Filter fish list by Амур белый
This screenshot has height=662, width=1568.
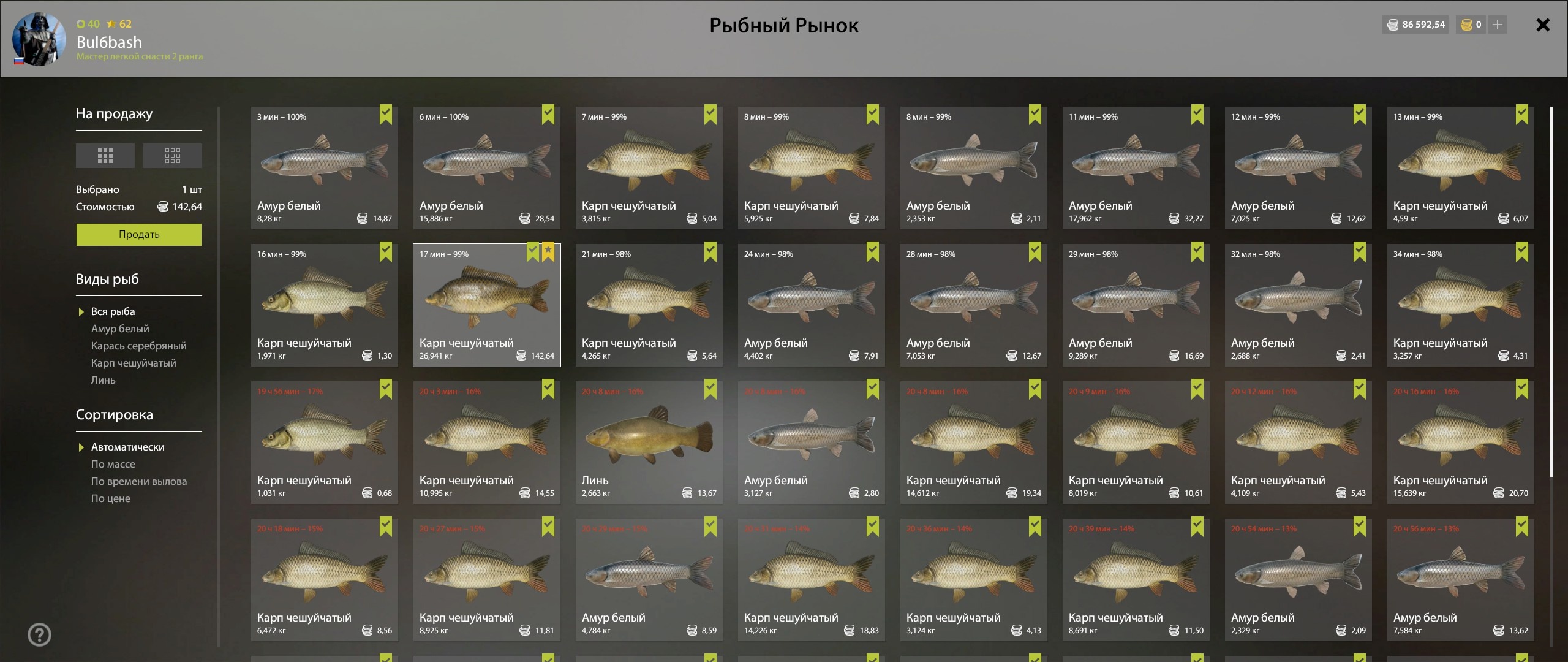(120, 329)
